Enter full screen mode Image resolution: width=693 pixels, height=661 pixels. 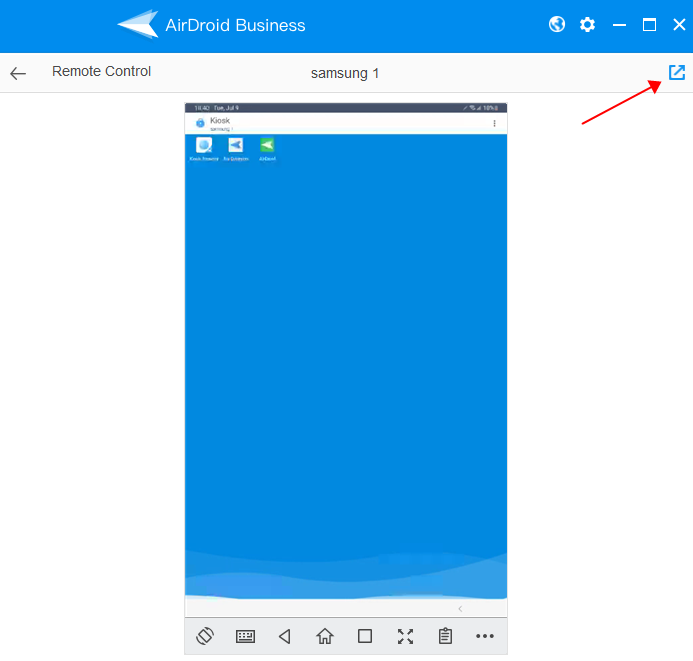[405, 636]
